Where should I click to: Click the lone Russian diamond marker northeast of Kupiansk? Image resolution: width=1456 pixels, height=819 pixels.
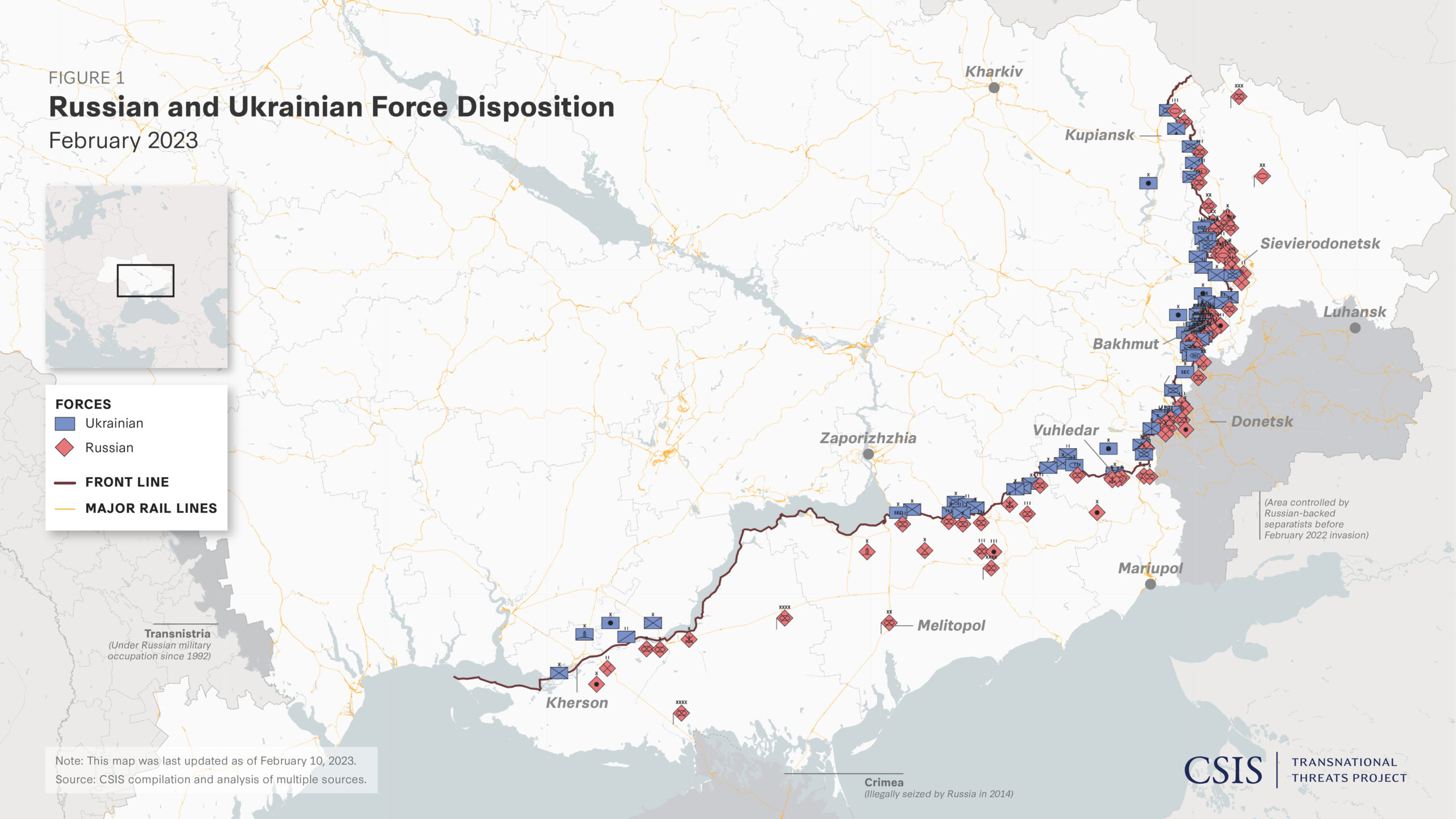(1239, 96)
